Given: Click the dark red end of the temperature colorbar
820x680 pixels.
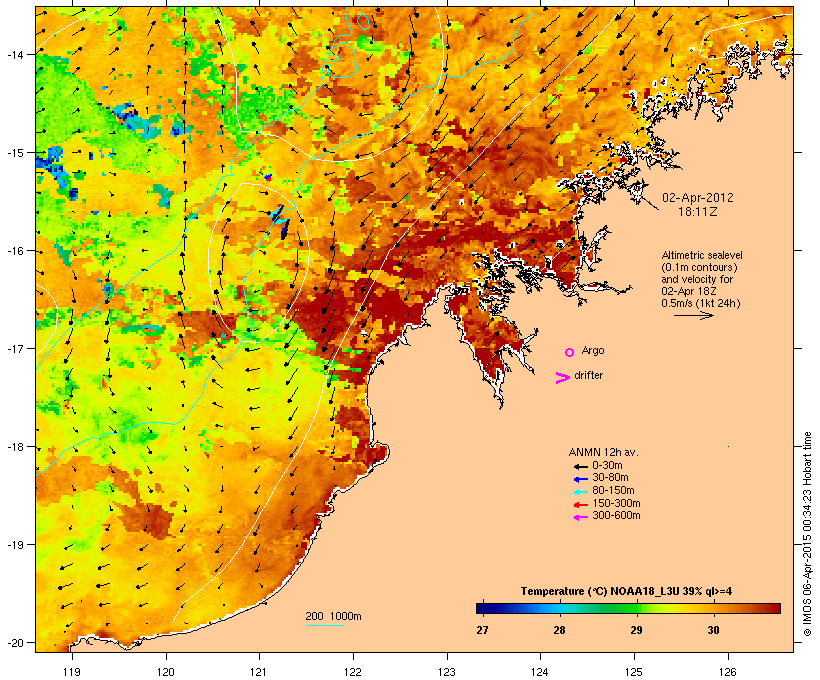Looking at the screenshot, I should point(775,608).
